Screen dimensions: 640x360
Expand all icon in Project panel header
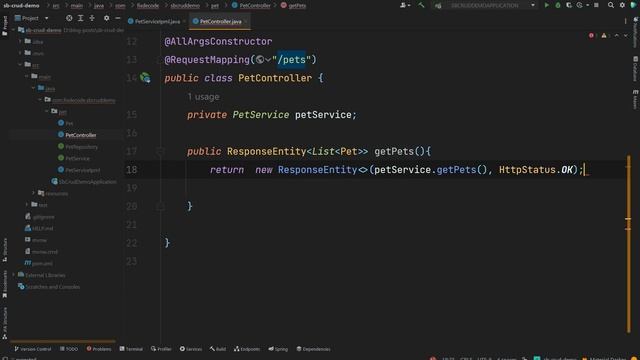tap(80, 18)
